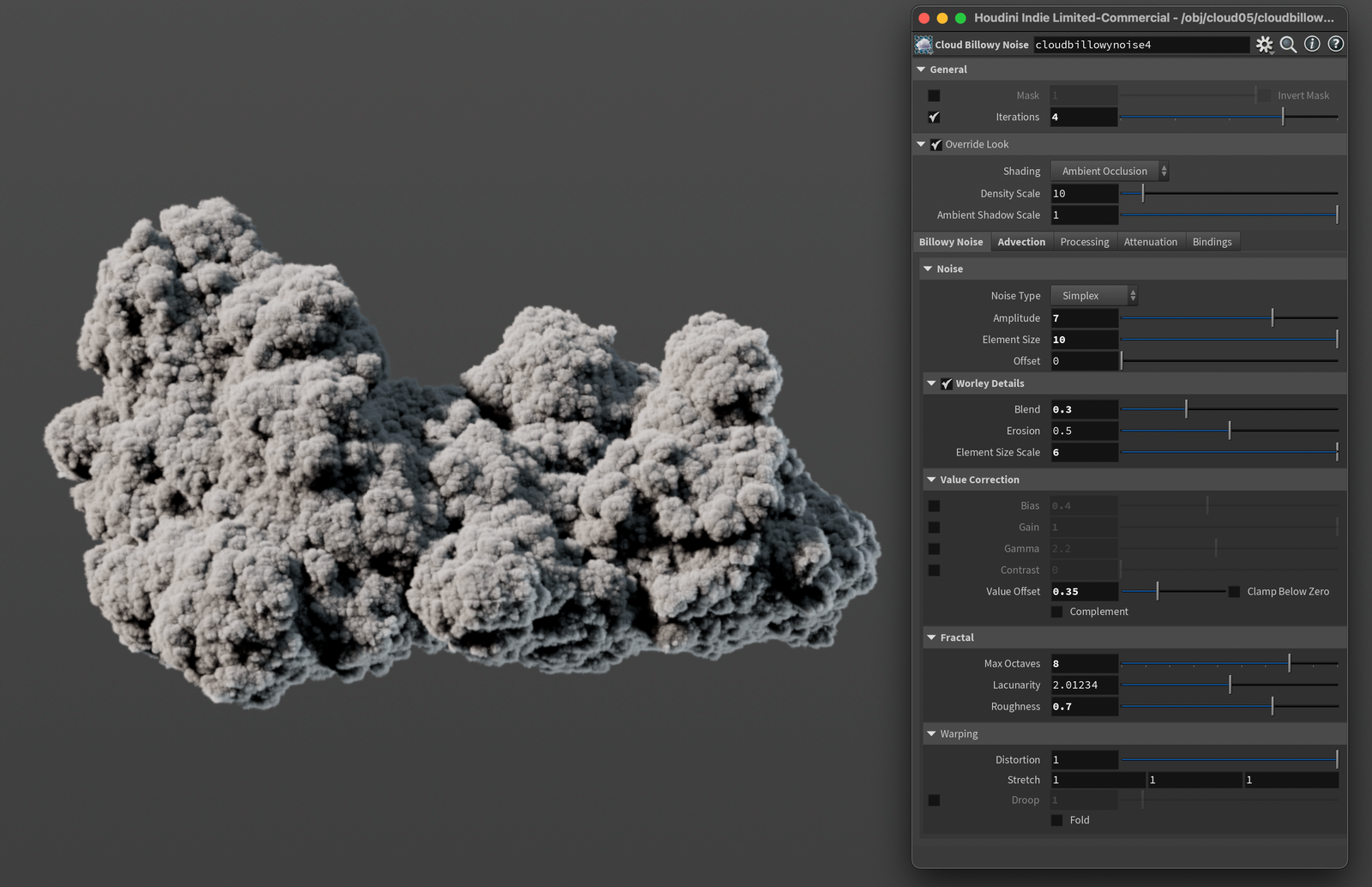Image resolution: width=1372 pixels, height=887 pixels.
Task: Switch to the Advection tab
Action: coord(1020,241)
